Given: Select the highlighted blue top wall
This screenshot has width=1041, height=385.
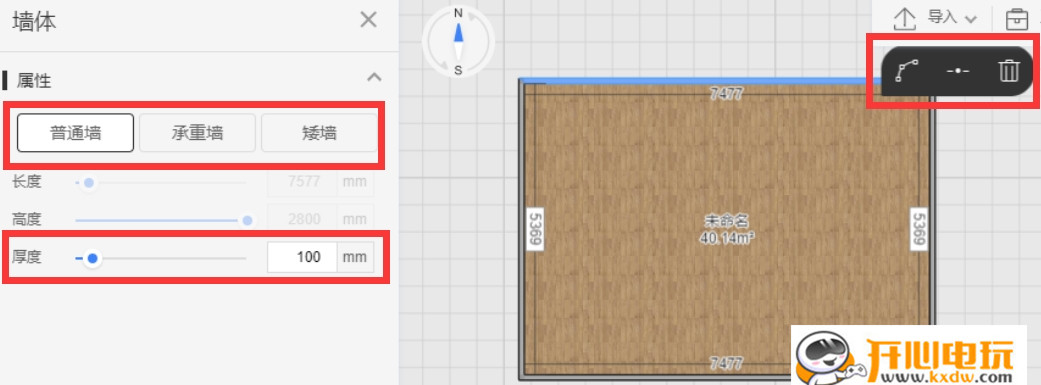Looking at the screenshot, I should tap(726, 80).
